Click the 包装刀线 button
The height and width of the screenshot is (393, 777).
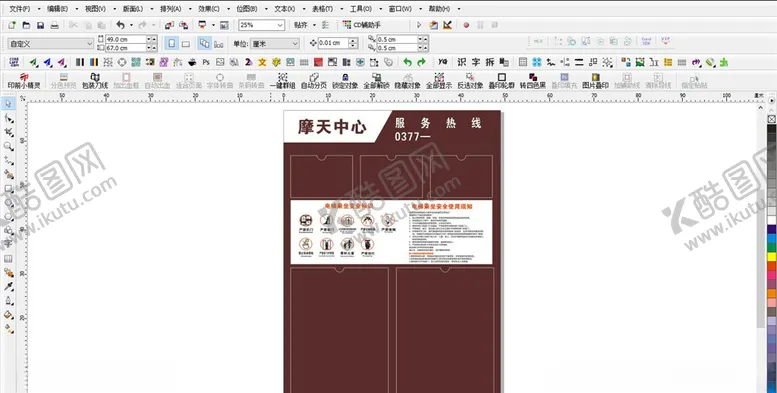tap(95, 81)
